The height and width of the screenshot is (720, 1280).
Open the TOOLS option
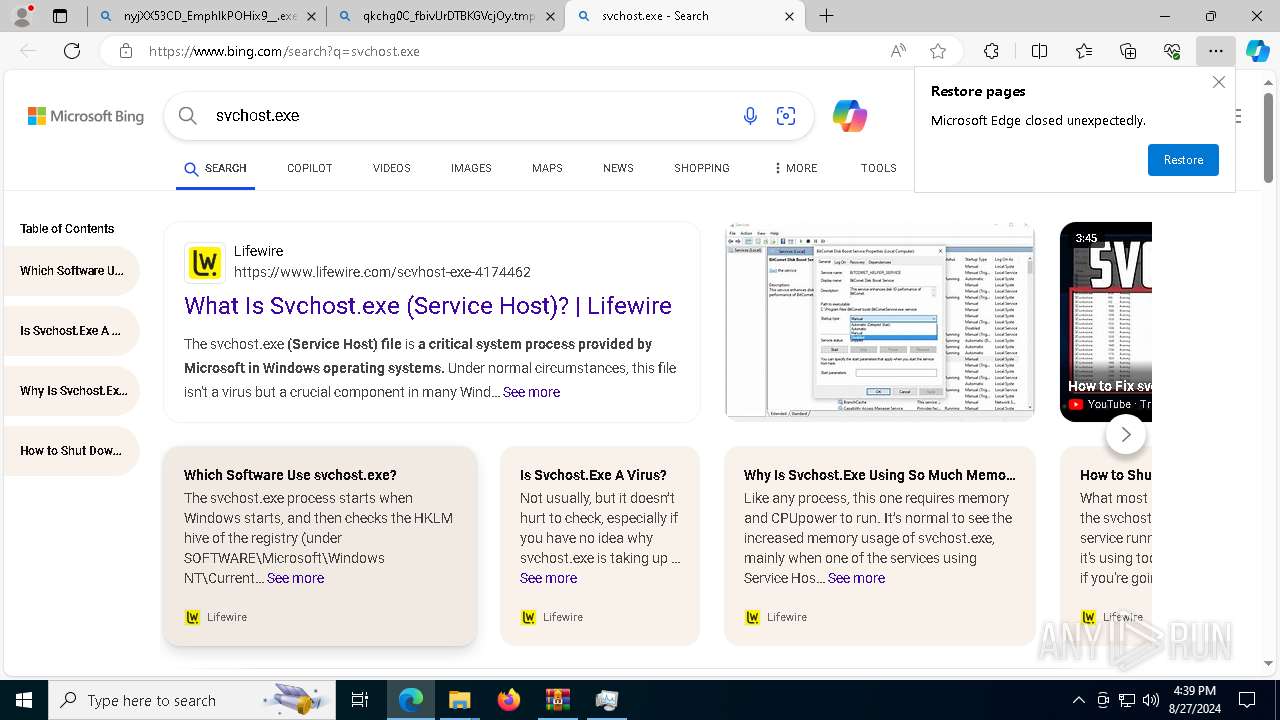click(878, 168)
